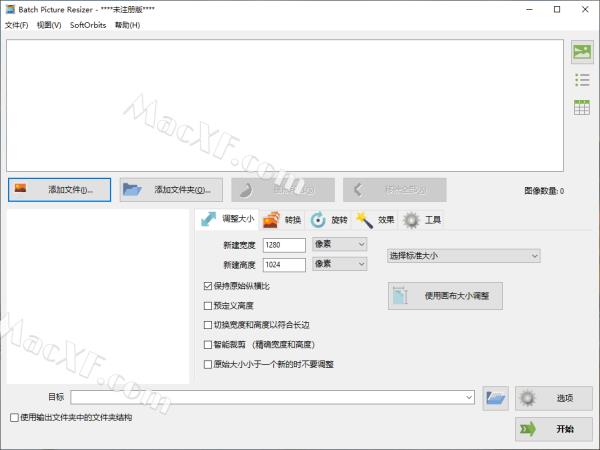This screenshot has width=600, height=450.
Task: Click the 添加文件夹 add folder button
Action: pyautogui.click(x=171, y=189)
